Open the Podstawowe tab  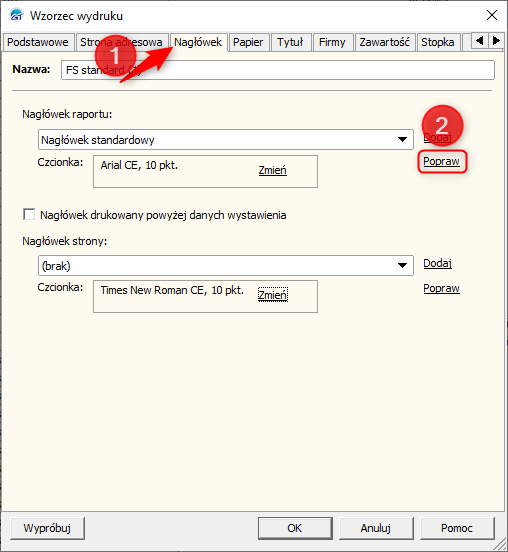tap(38, 42)
